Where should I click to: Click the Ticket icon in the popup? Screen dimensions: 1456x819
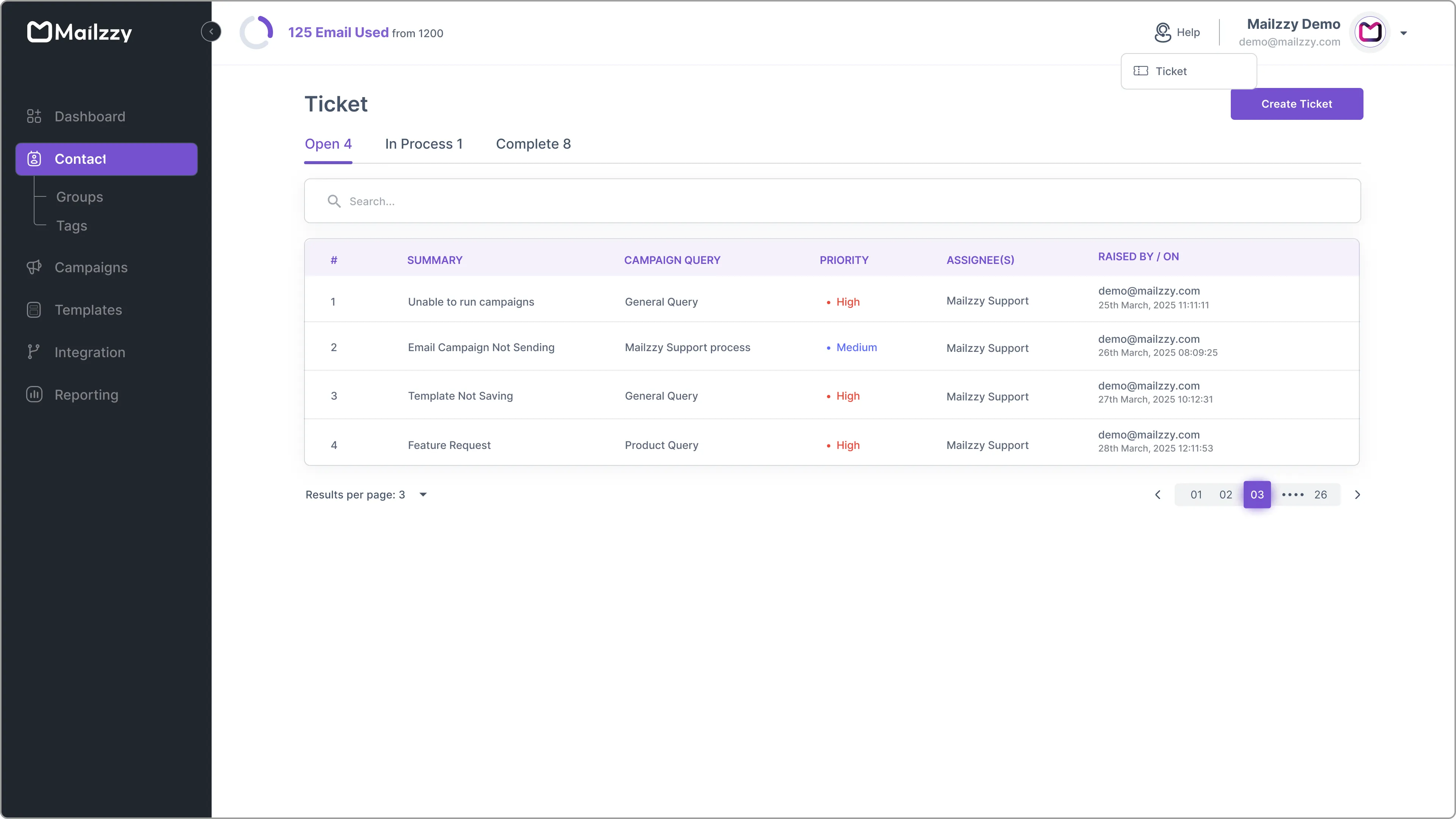pos(1141,71)
